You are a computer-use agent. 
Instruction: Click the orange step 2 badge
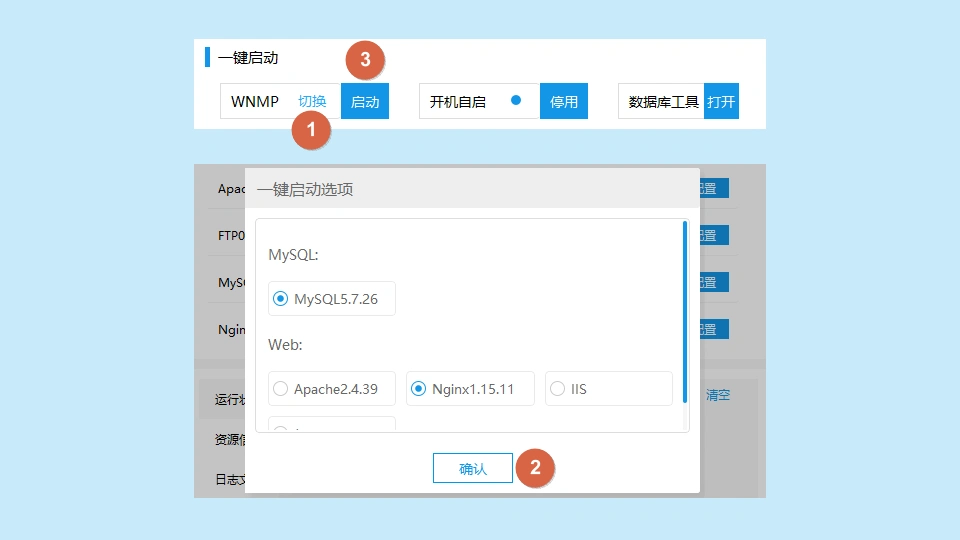[x=535, y=467]
